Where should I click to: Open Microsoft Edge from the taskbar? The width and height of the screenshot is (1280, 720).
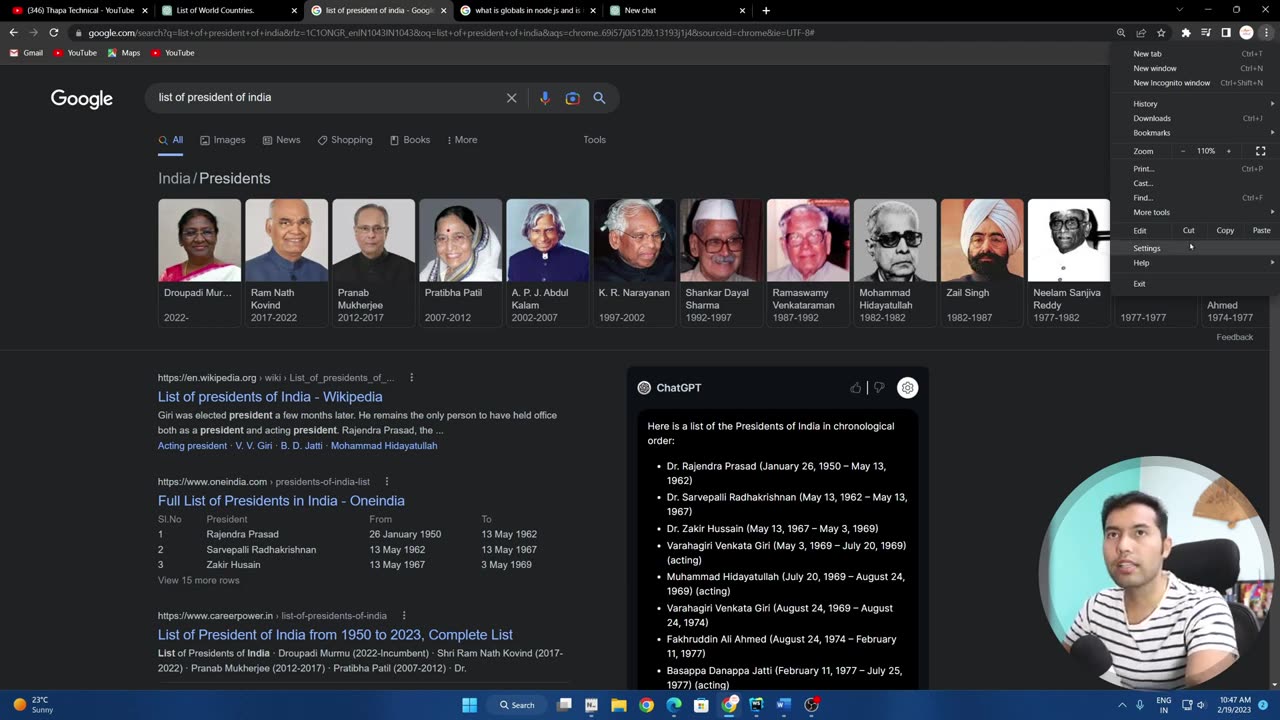[674, 705]
